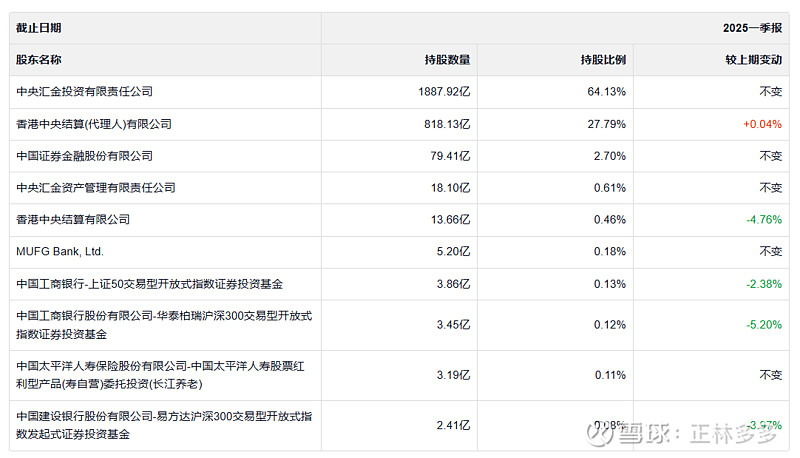Click the 截止日期 header cell
Image resolution: width=800 pixels, height=458 pixels.
click(39, 28)
